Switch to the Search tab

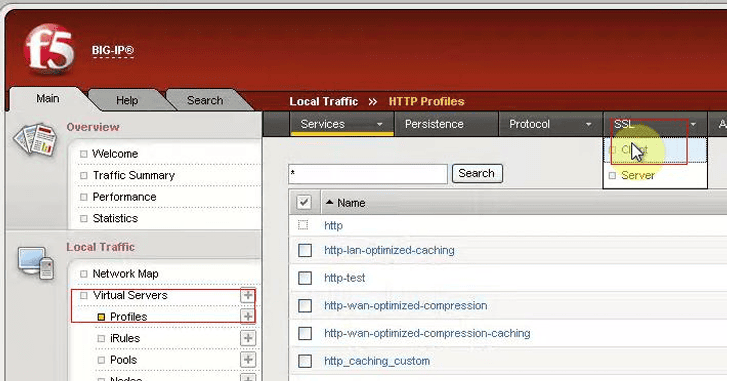[205, 100]
